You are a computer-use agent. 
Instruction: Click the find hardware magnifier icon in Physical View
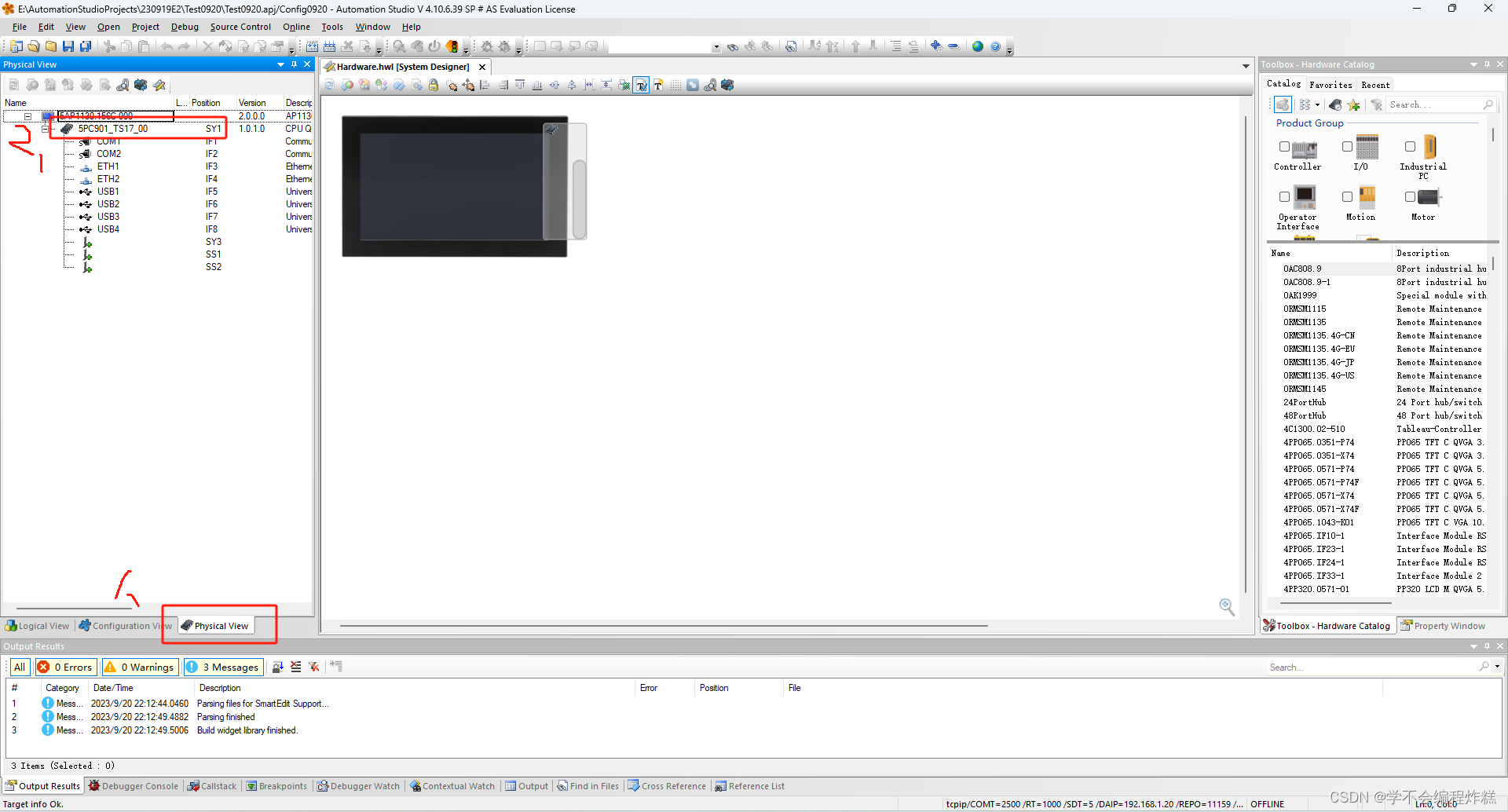click(x=123, y=85)
